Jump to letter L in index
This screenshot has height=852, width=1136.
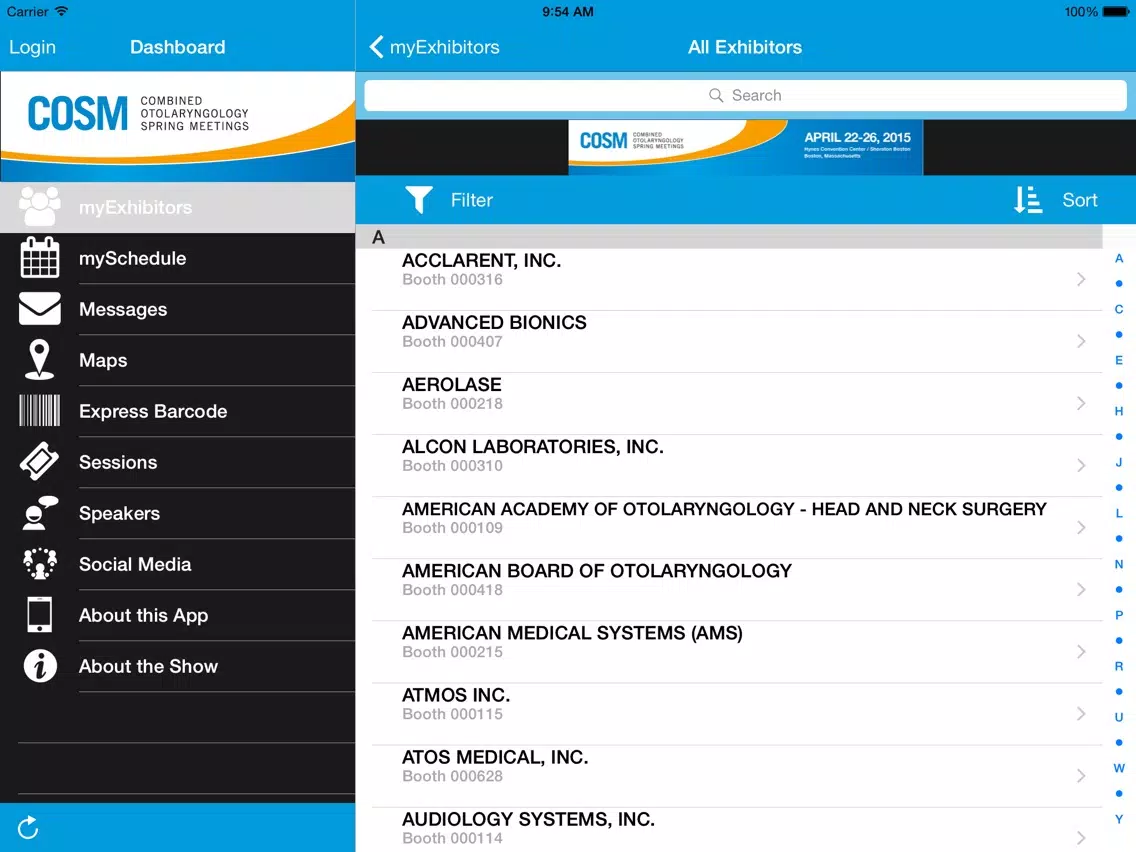1119,513
